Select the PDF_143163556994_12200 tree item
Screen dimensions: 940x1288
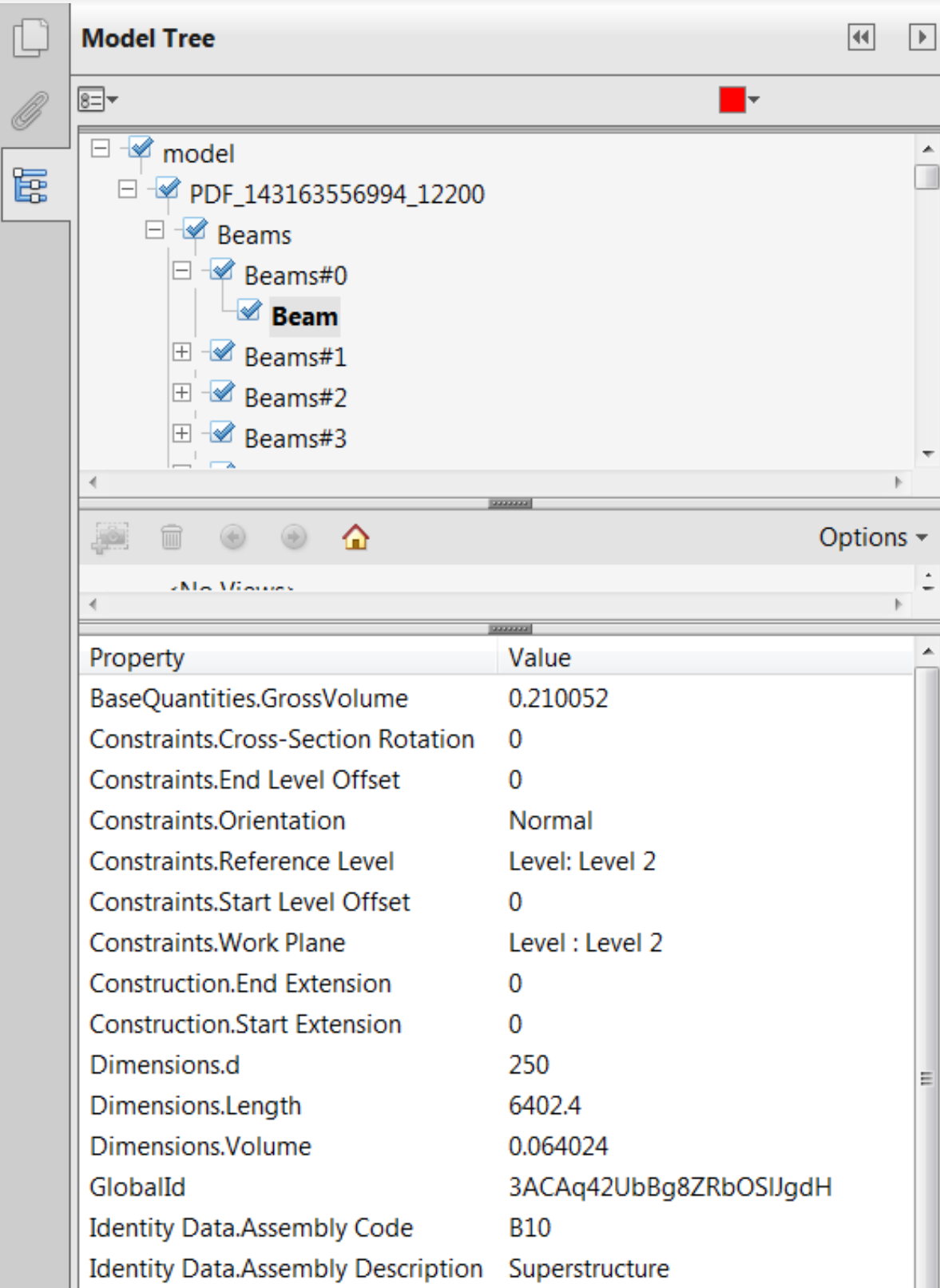pos(336,194)
